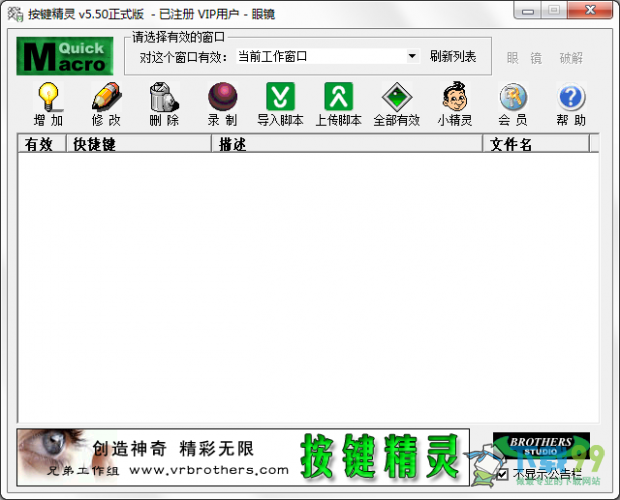Open the 小精灵 cartoon face icon

tap(455, 97)
